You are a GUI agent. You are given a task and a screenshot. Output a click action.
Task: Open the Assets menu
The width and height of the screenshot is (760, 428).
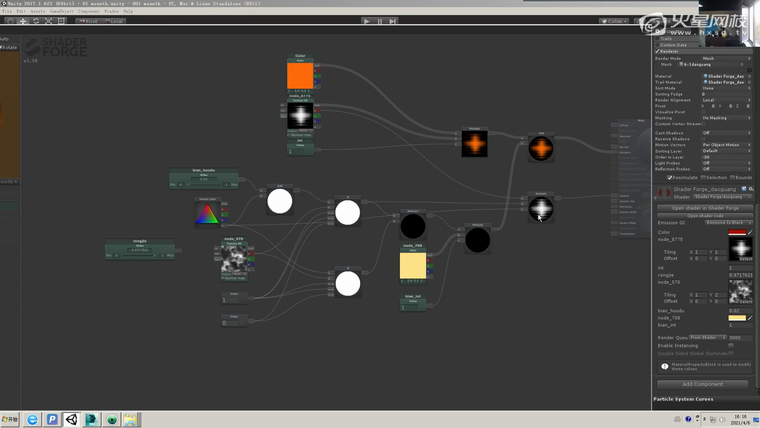tap(36, 11)
